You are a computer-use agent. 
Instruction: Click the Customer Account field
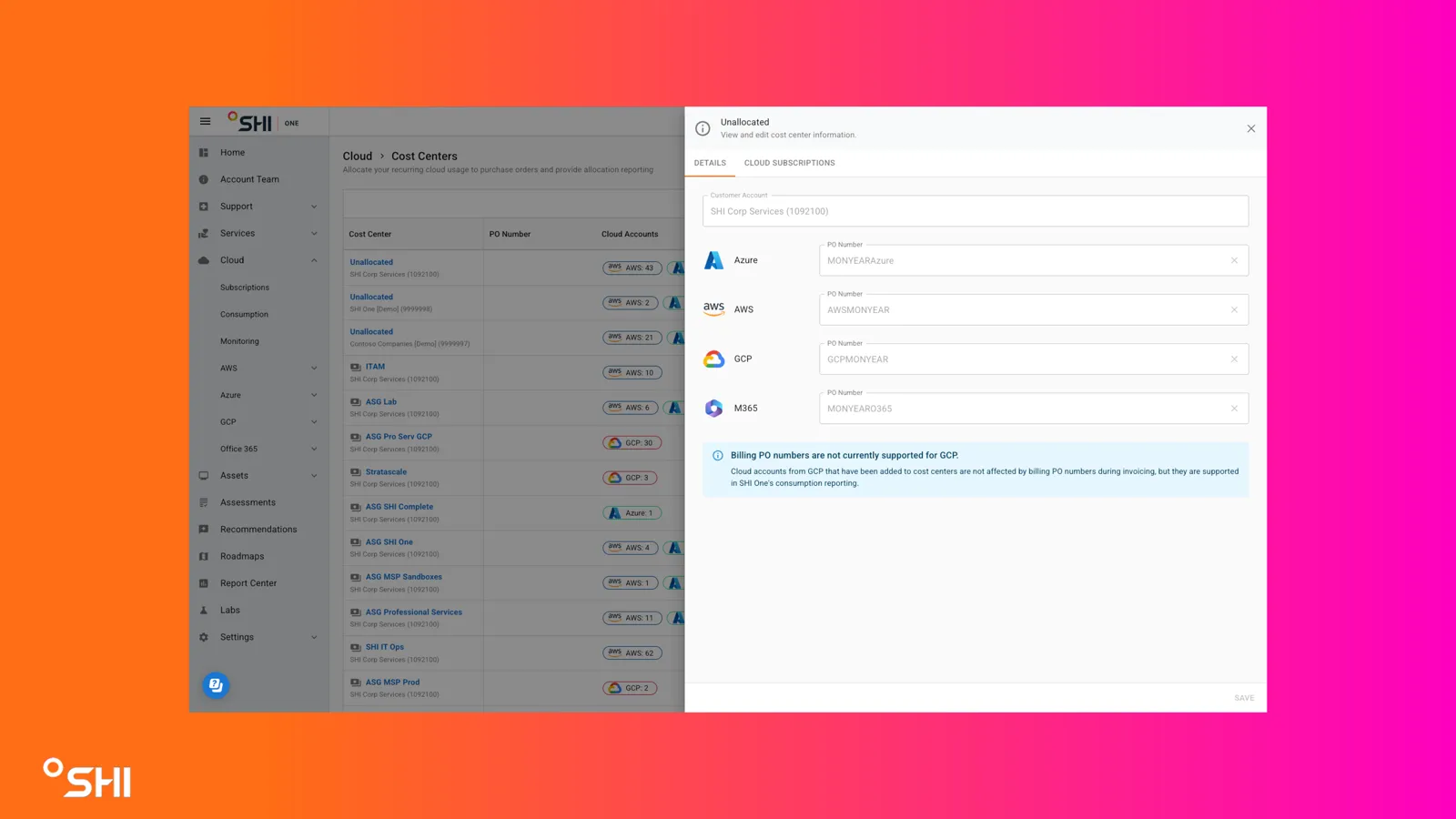coord(976,211)
